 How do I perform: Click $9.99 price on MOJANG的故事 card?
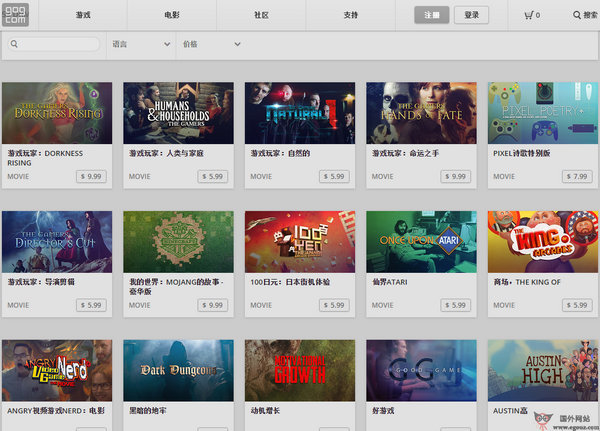click(x=213, y=305)
